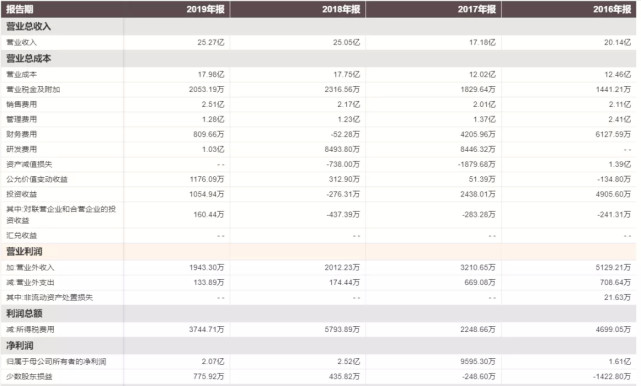Click the 报告期 header cell
Screen dimensions: 641x386
point(20,9)
